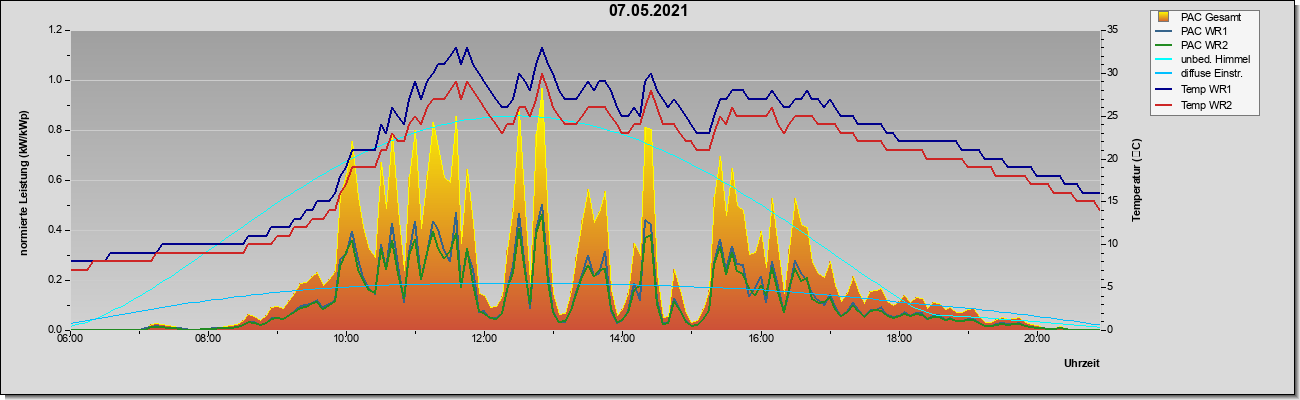Click the 12:00 time axis label

tap(483, 338)
